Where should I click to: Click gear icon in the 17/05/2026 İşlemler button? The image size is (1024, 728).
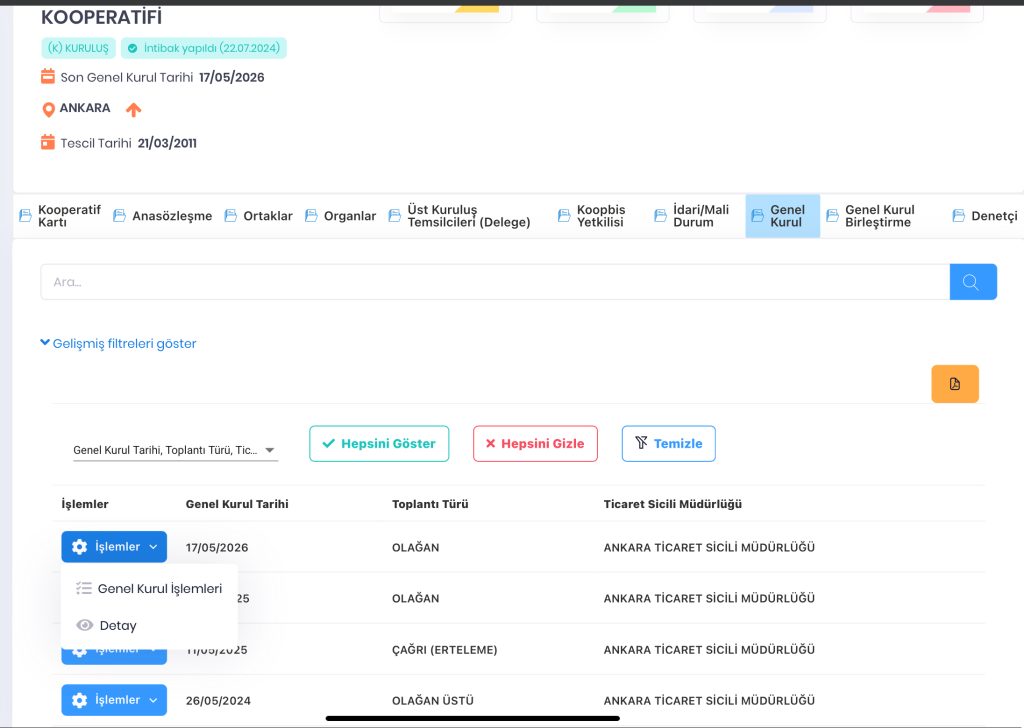point(80,547)
